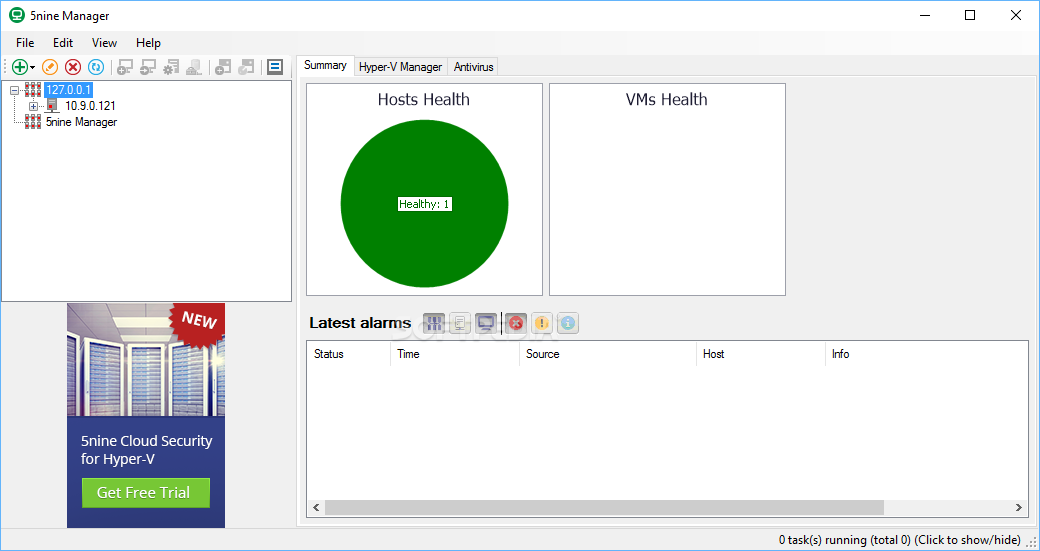Click the 'Hosts Health' heading
Image resolution: width=1040 pixels, height=551 pixels.
click(424, 99)
